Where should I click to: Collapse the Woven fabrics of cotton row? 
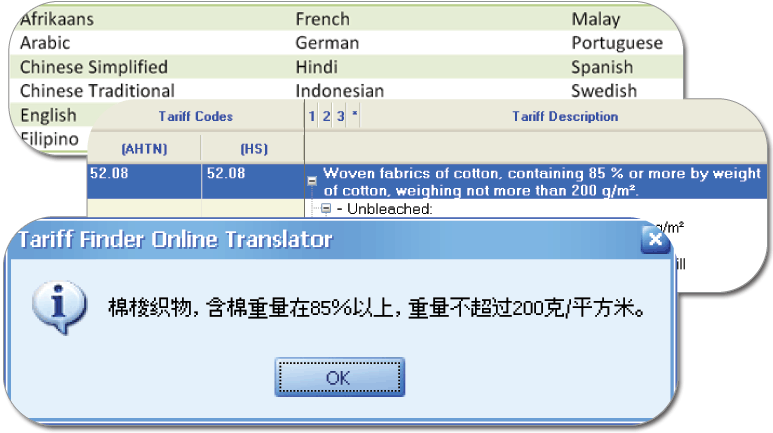(313, 182)
